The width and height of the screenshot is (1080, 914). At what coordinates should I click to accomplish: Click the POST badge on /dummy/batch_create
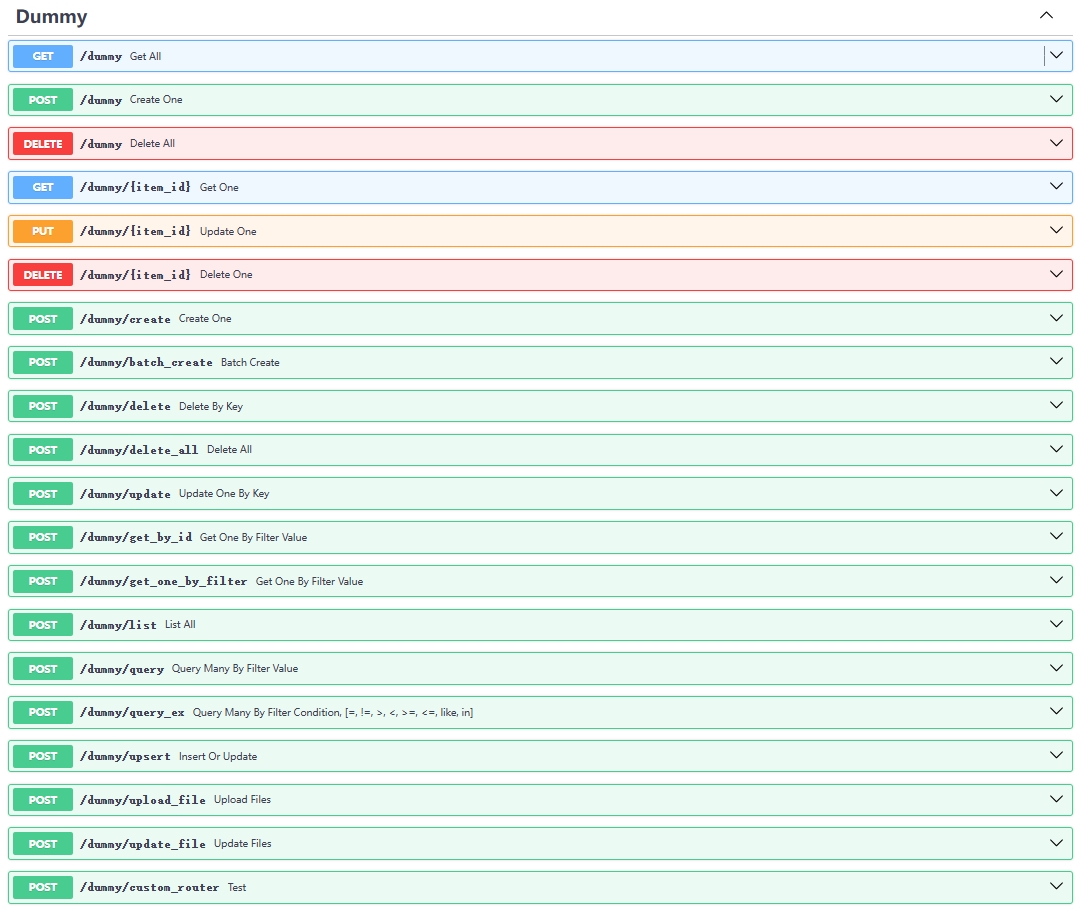click(41, 362)
